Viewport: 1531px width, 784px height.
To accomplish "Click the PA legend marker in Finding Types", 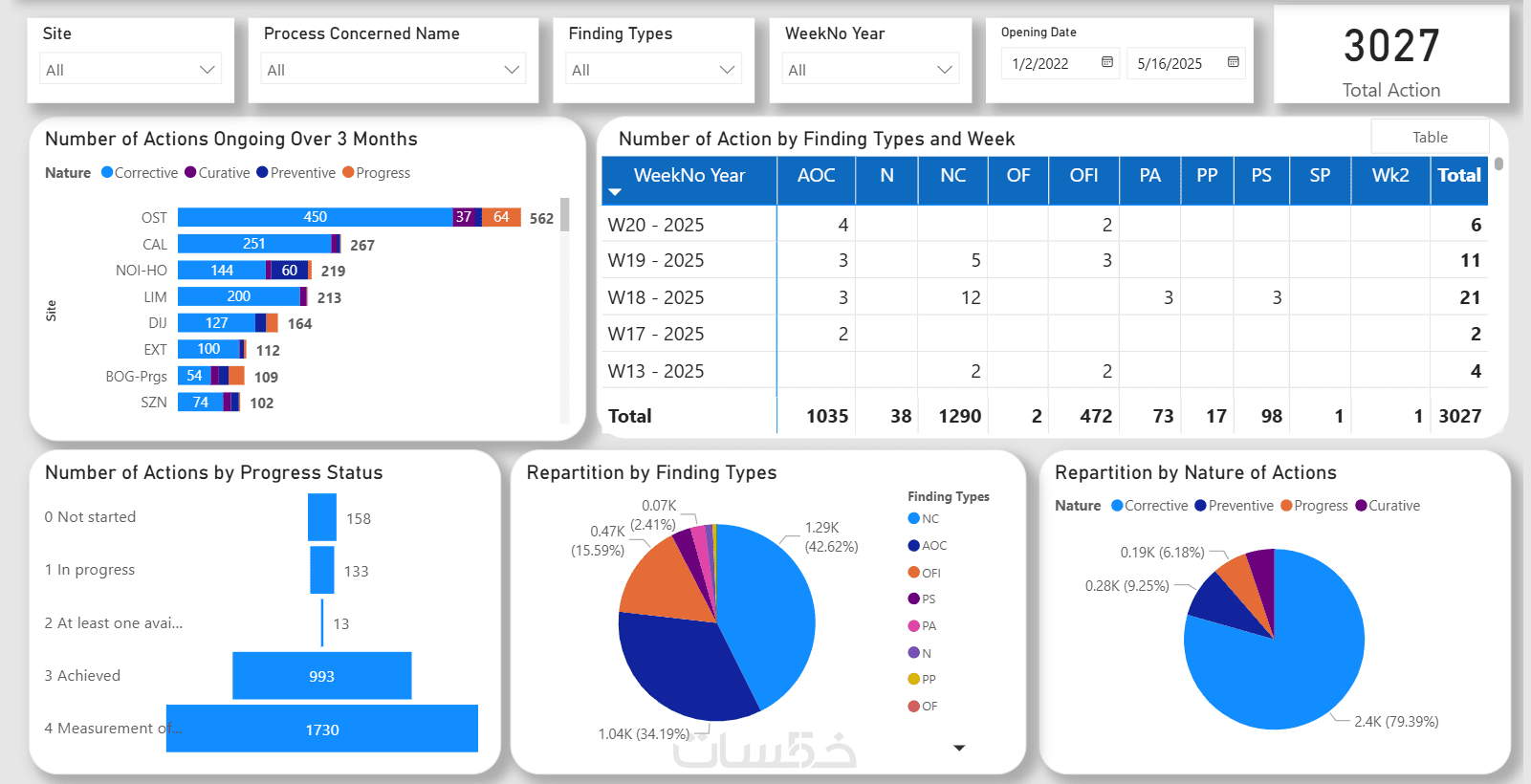I will click(x=913, y=625).
